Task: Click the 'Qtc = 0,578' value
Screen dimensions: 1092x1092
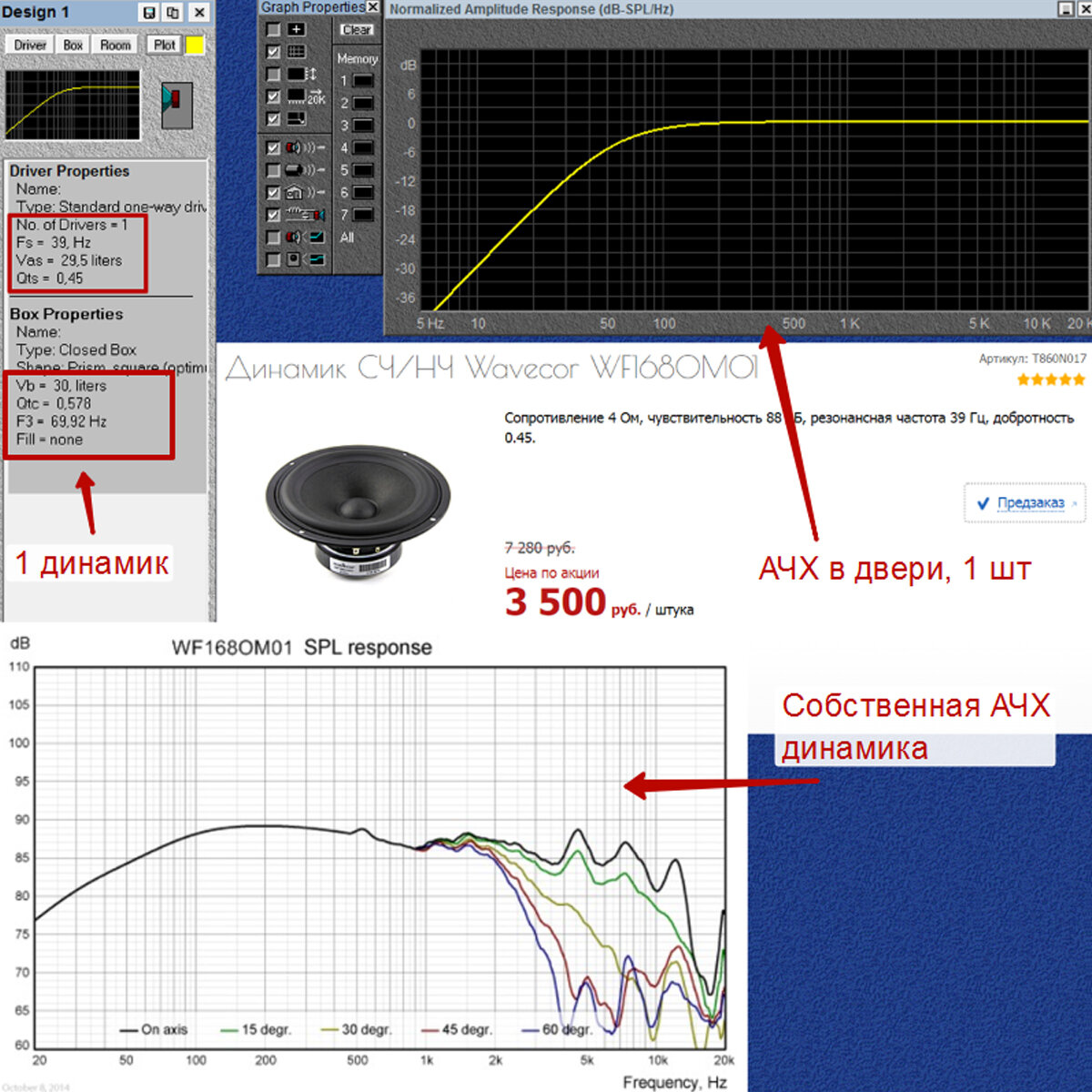Action: pyautogui.click(x=54, y=403)
